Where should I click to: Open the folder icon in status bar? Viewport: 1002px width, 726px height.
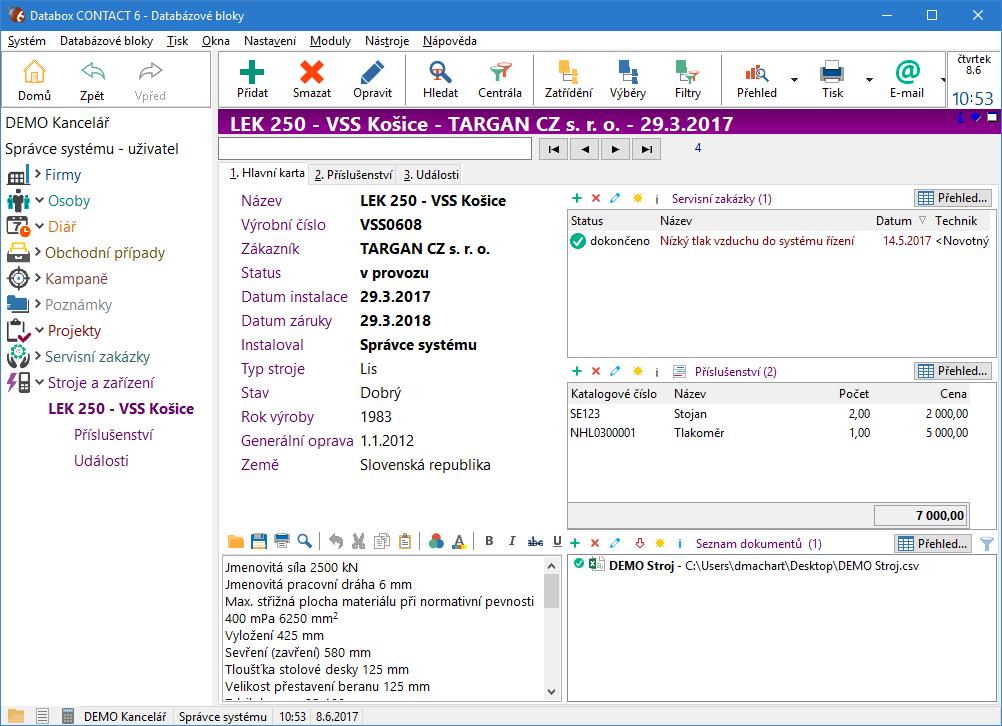(16, 716)
